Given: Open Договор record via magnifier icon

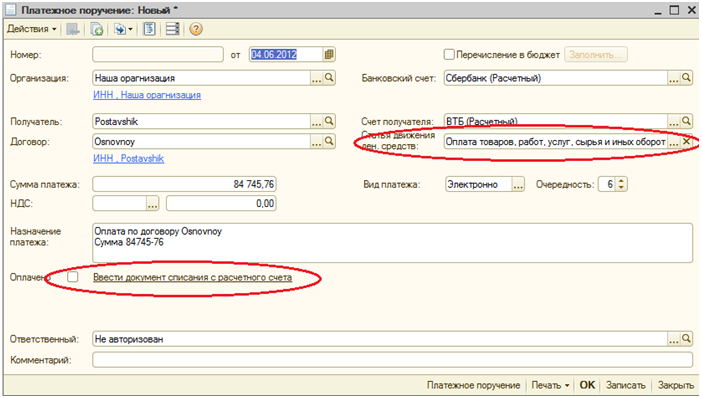Looking at the screenshot, I should tap(329, 141).
